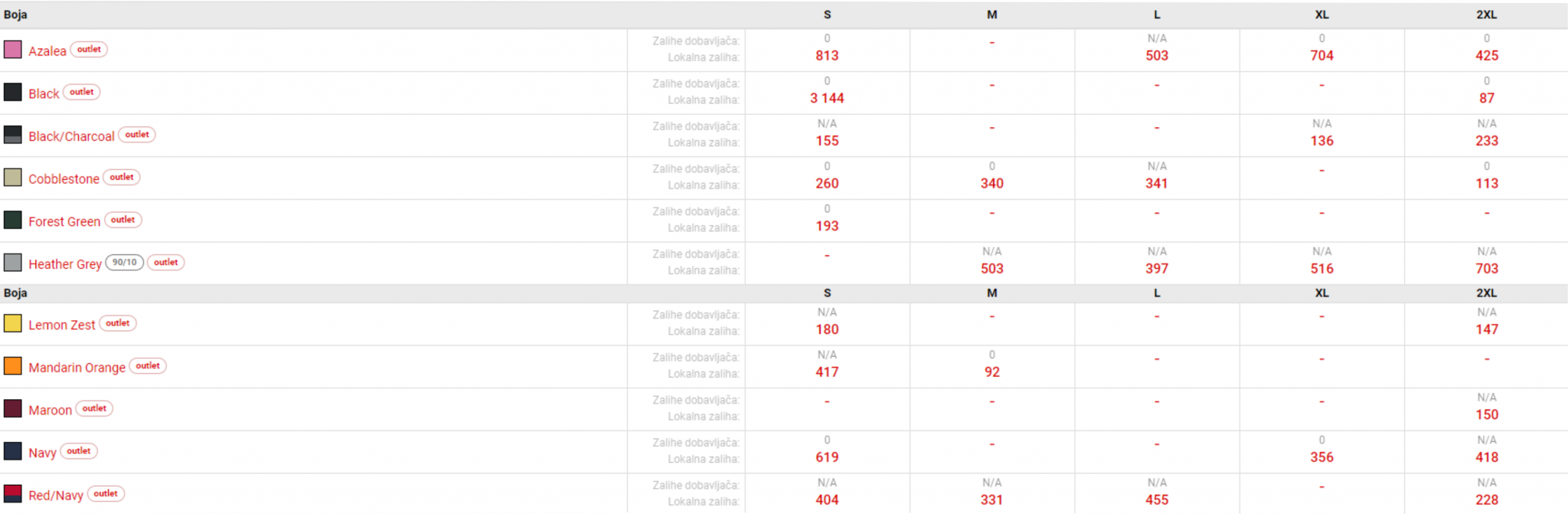Click Heather Grey 2XL stock 703
The image size is (1568, 514).
[x=1487, y=269]
